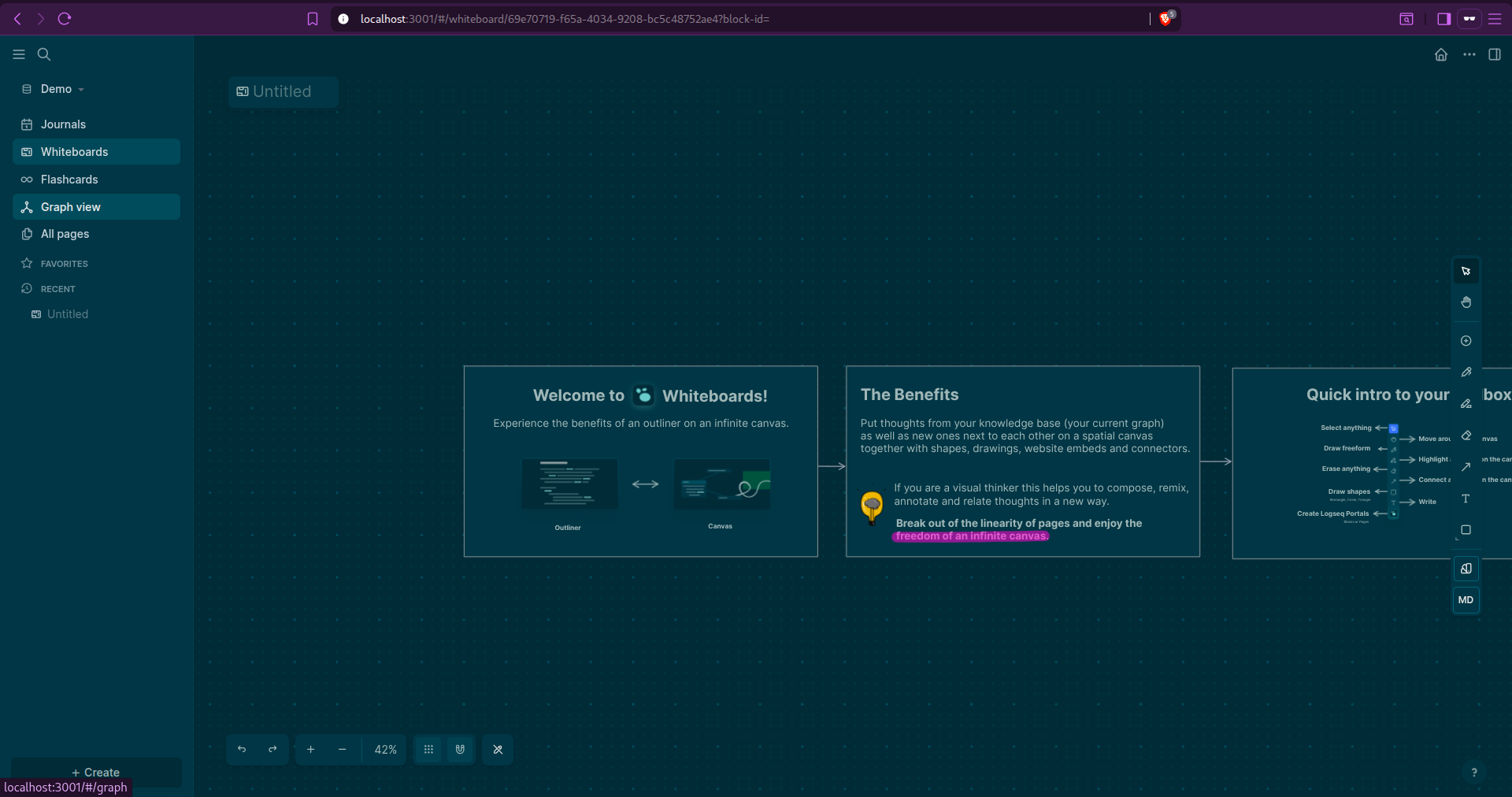Click the light bulb emoji in Benefits
1512x797 pixels.
click(872, 508)
